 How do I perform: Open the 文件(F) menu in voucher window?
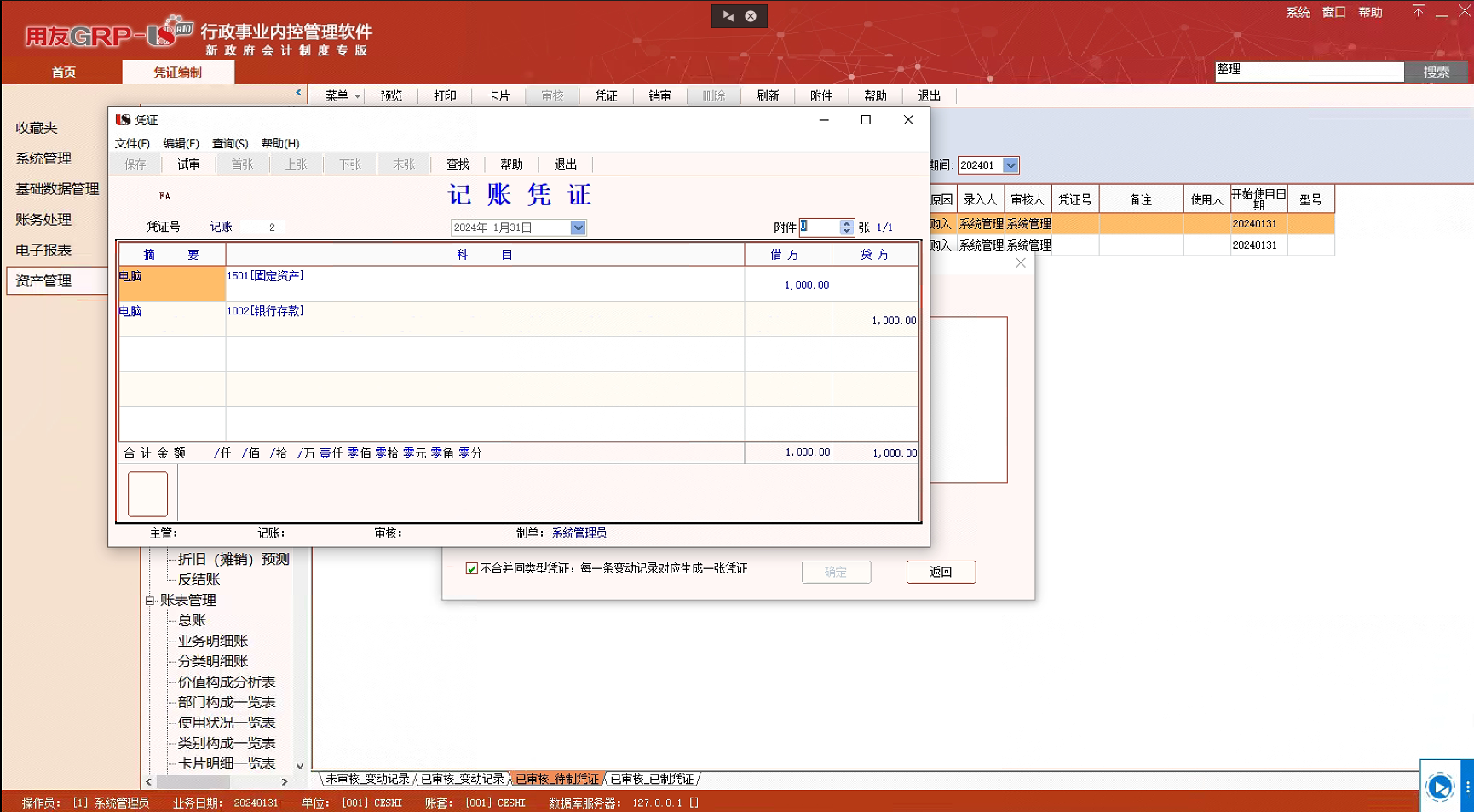[132, 143]
